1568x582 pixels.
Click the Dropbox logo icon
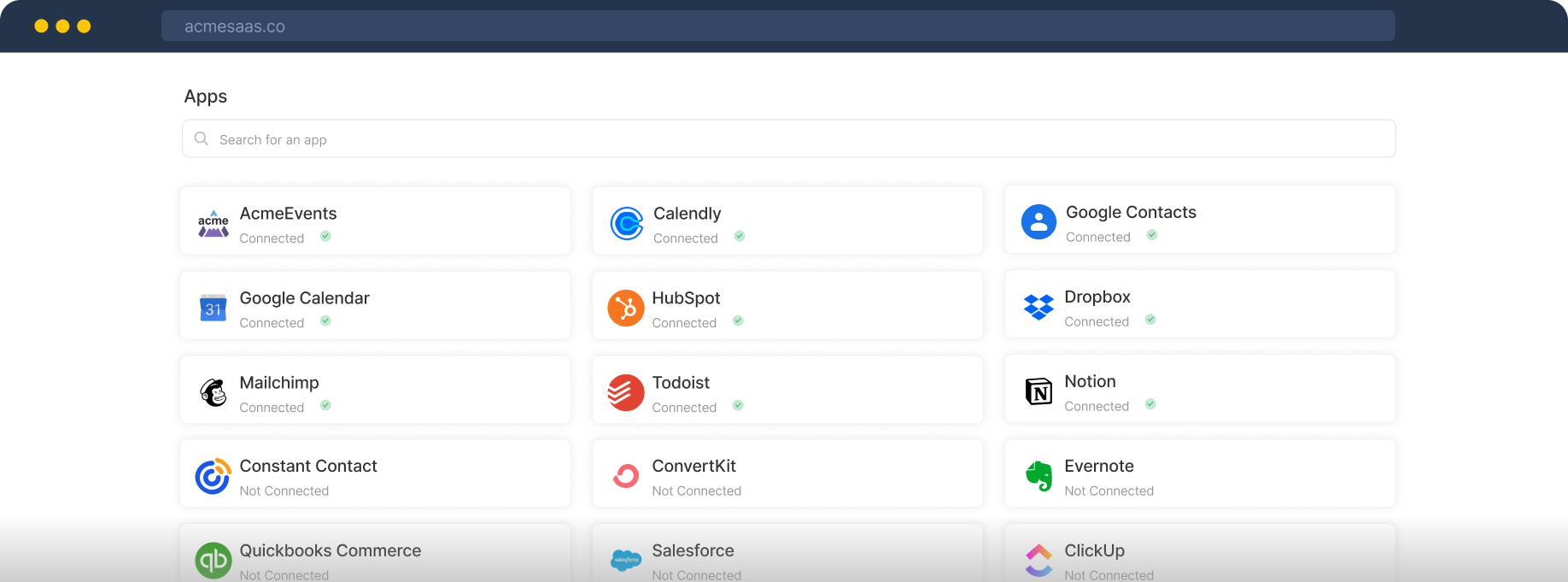1039,307
